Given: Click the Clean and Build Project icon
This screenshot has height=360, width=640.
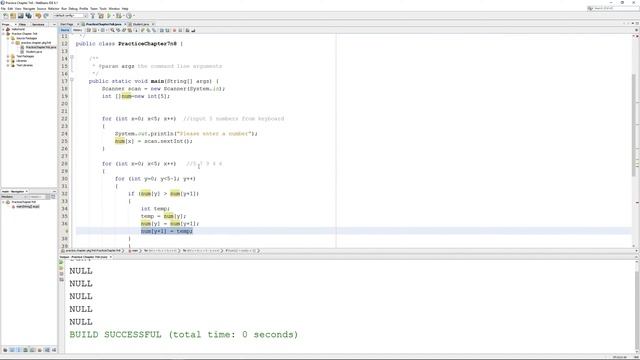Looking at the screenshot, I should point(101,16).
